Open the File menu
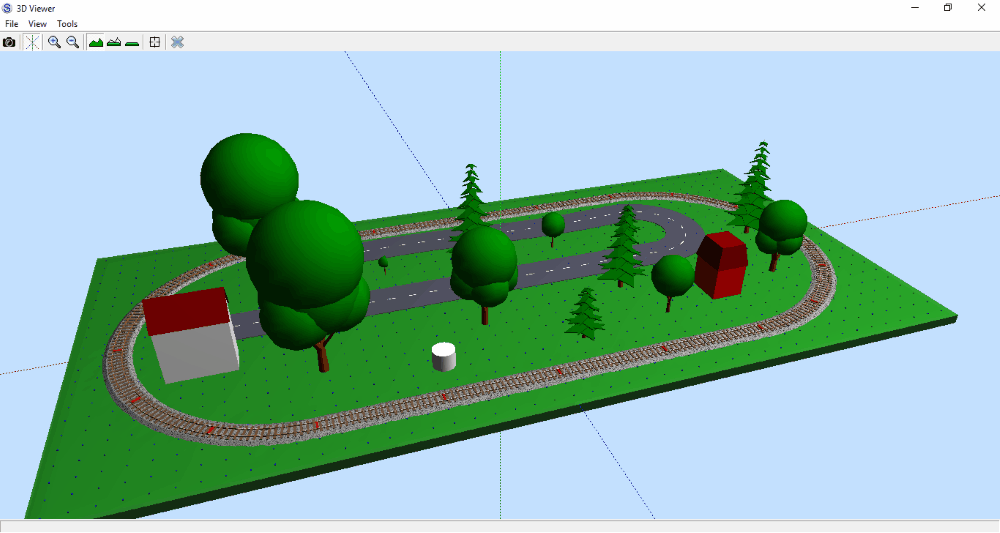The height and width of the screenshot is (533, 1000). tap(11, 24)
